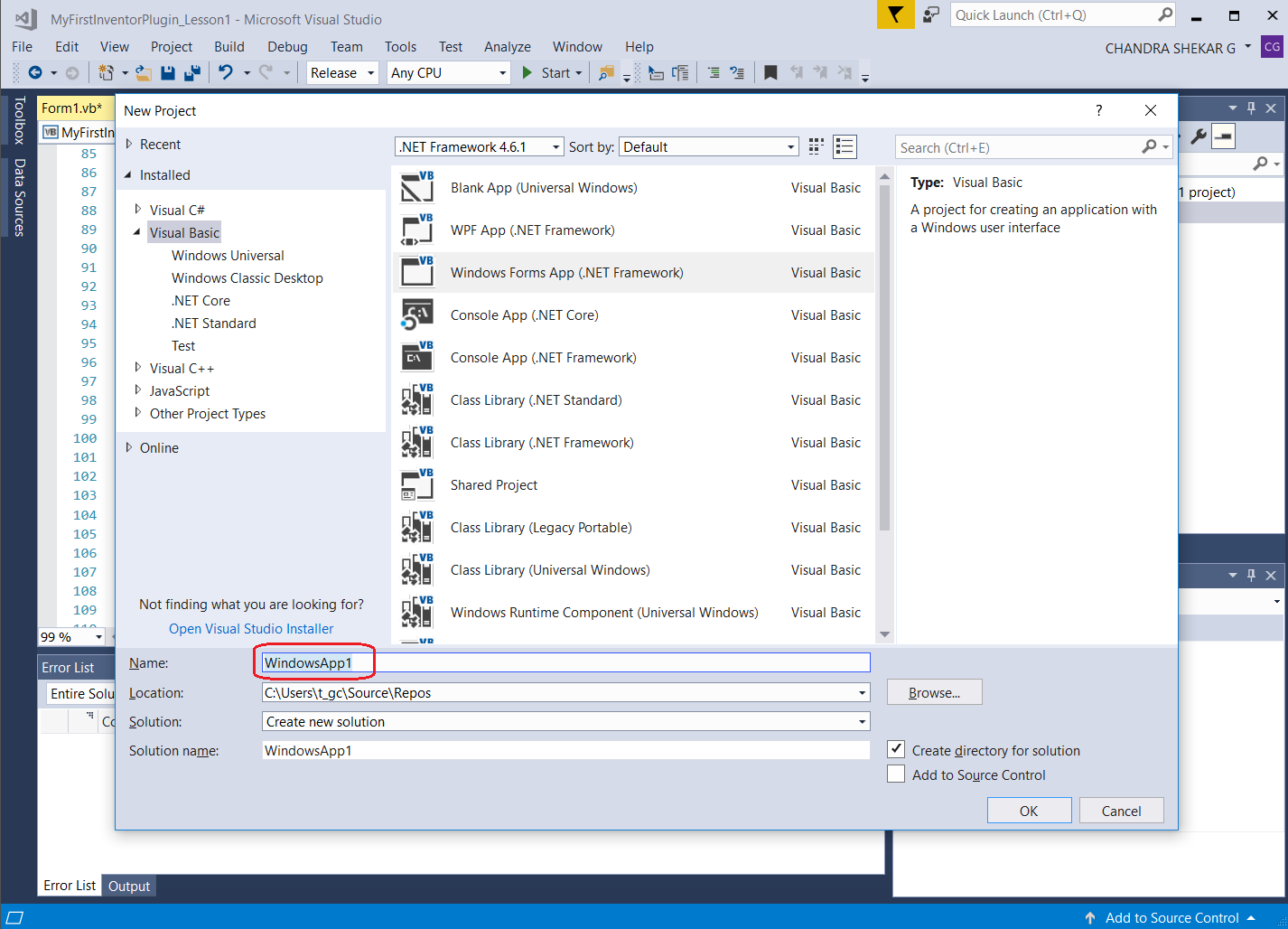The width and height of the screenshot is (1288, 929).
Task: Enable the Add to Source Control checkbox
Action: (895, 774)
